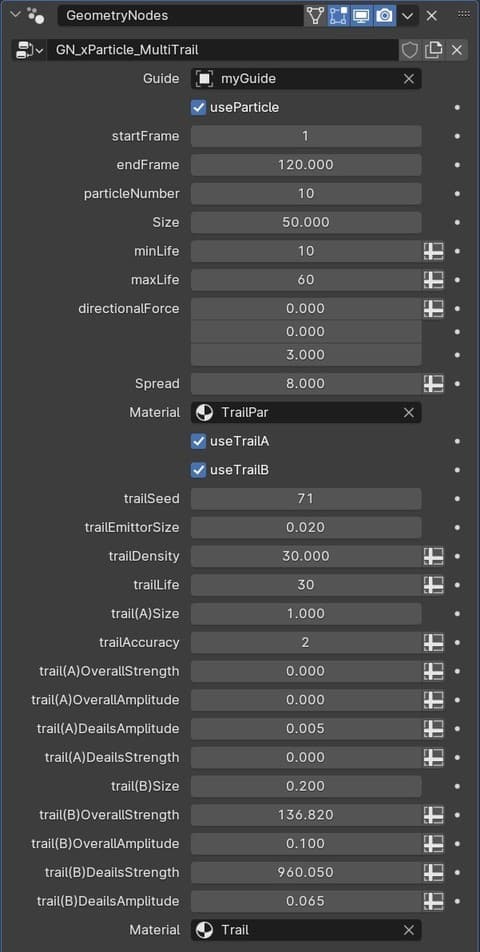Toggle attribute input for trailDensity
Screen dimensions: 480x952
click(433, 556)
